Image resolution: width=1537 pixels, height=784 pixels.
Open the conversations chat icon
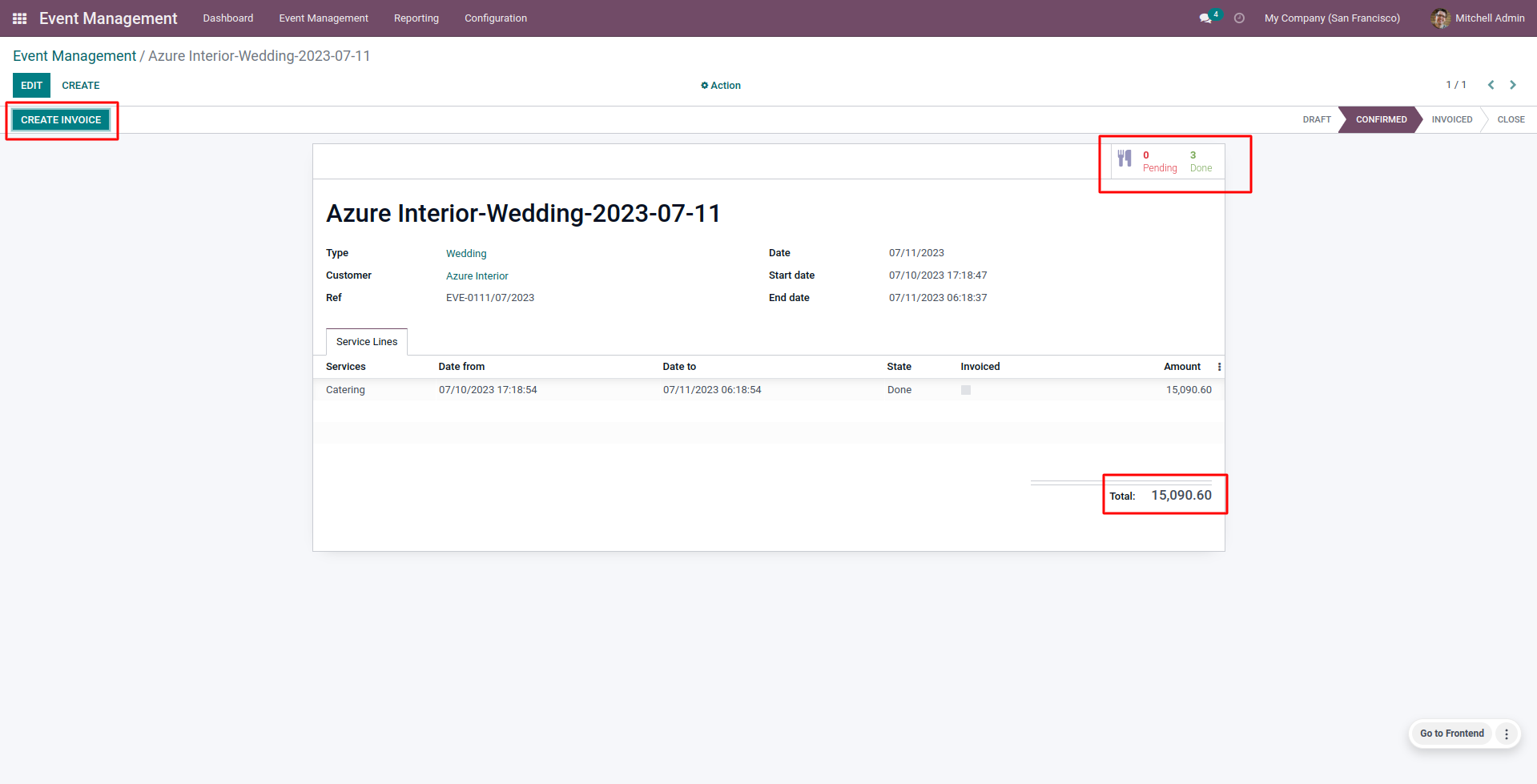click(x=1205, y=18)
